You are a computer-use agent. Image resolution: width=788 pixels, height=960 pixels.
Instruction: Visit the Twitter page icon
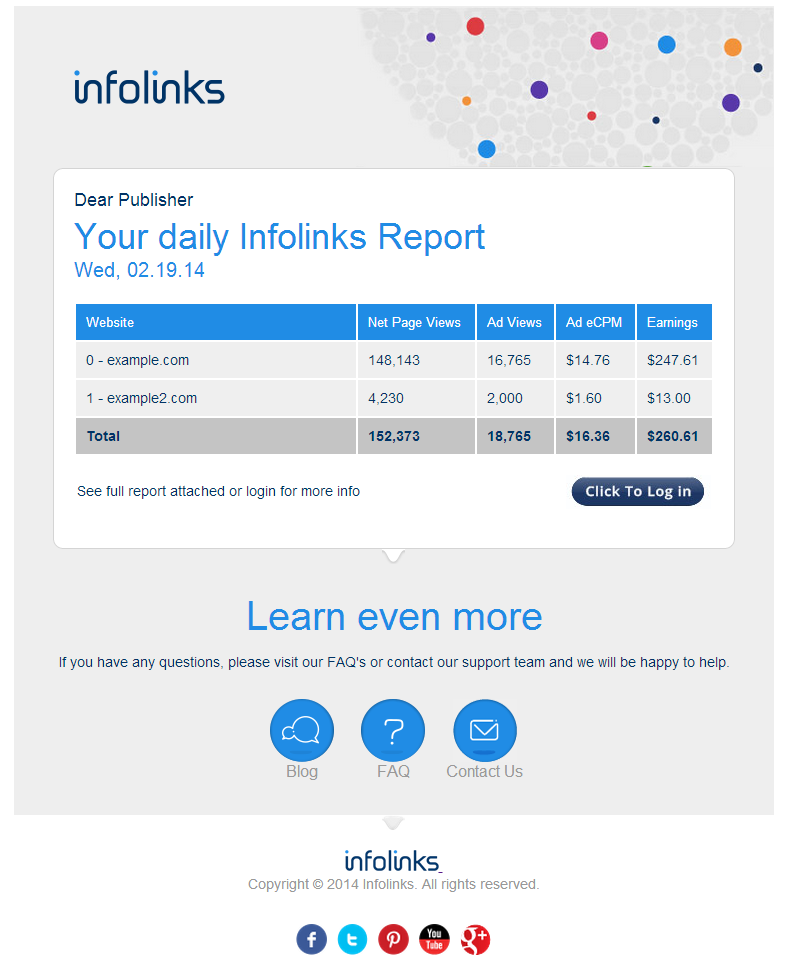click(352, 939)
